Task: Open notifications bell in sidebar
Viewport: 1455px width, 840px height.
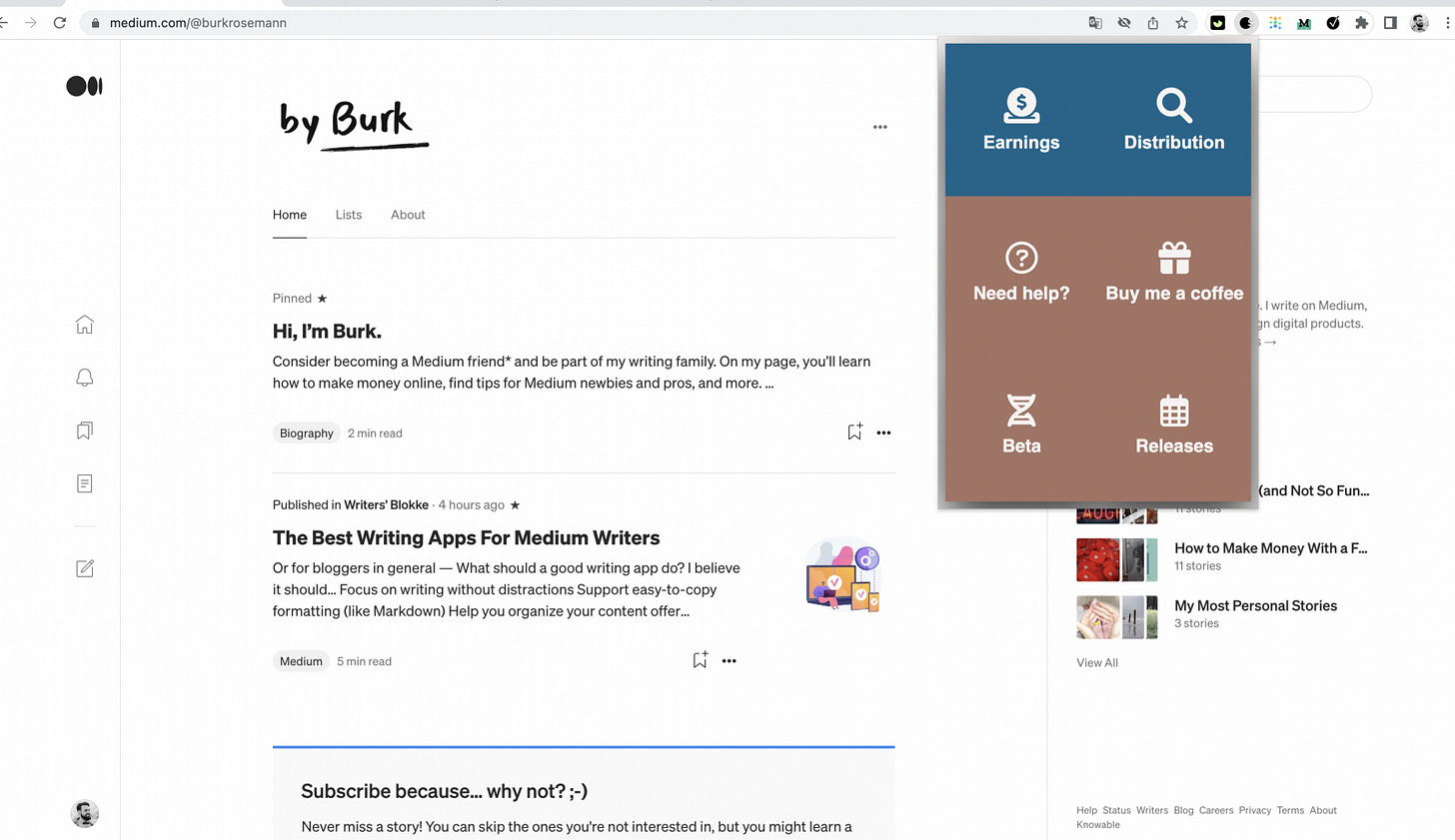Action: (x=85, y=378)
